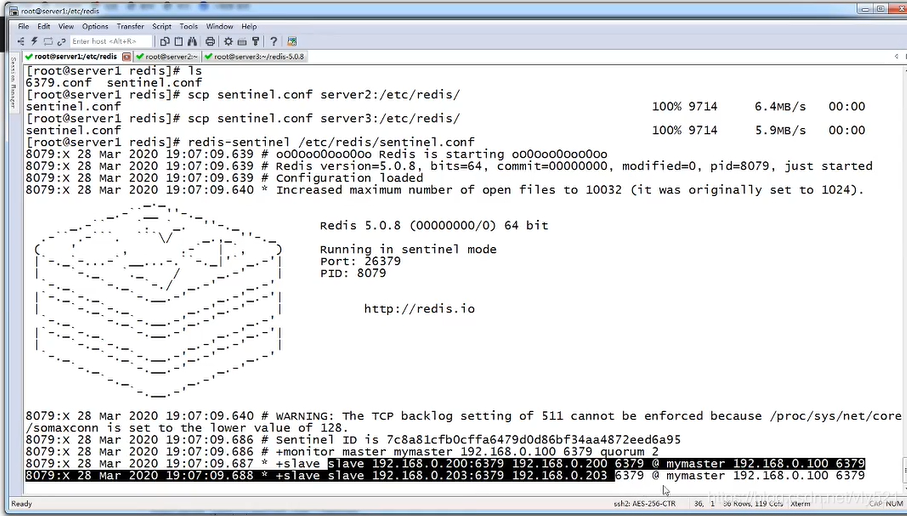Click the rightmost picture toolbar icon
This screenshot has height=516, width=907.
pyautogui.click(x=292, y=41)
